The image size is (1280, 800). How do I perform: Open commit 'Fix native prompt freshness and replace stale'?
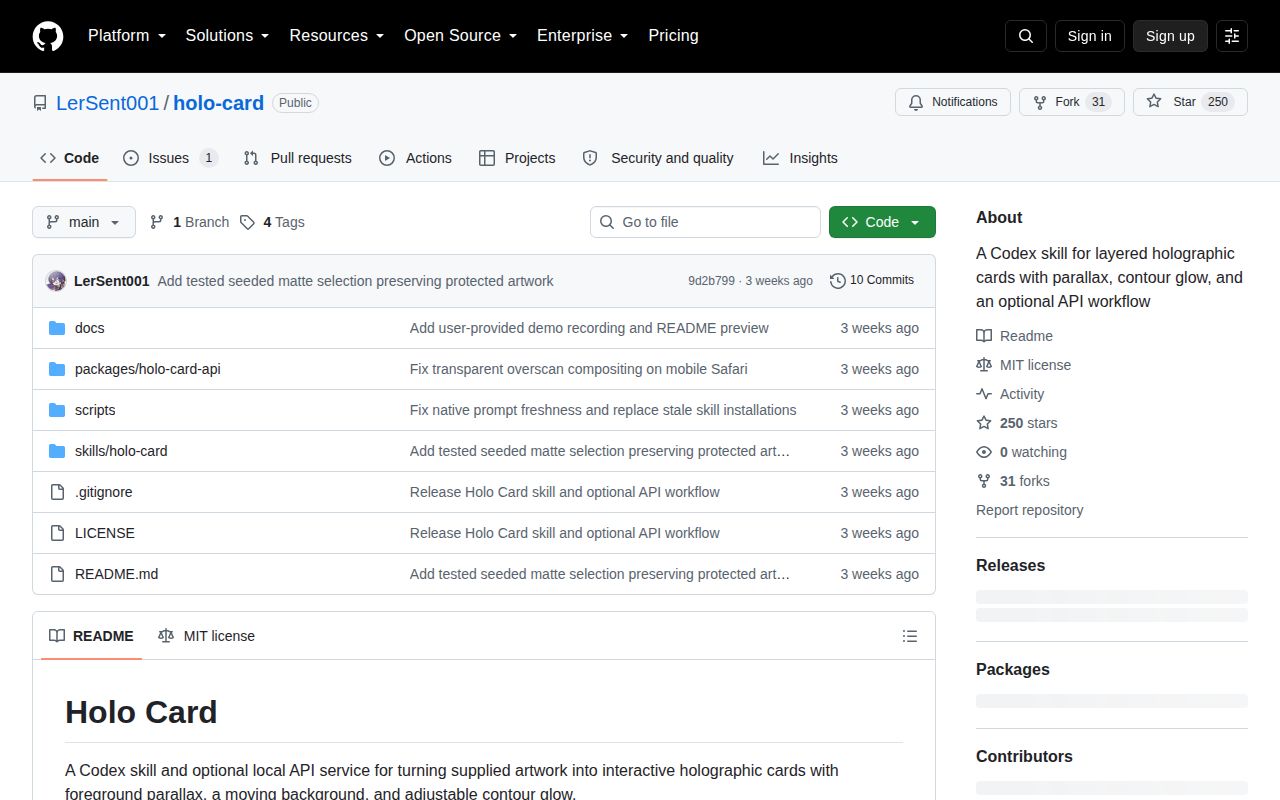(x=603, y=410)
